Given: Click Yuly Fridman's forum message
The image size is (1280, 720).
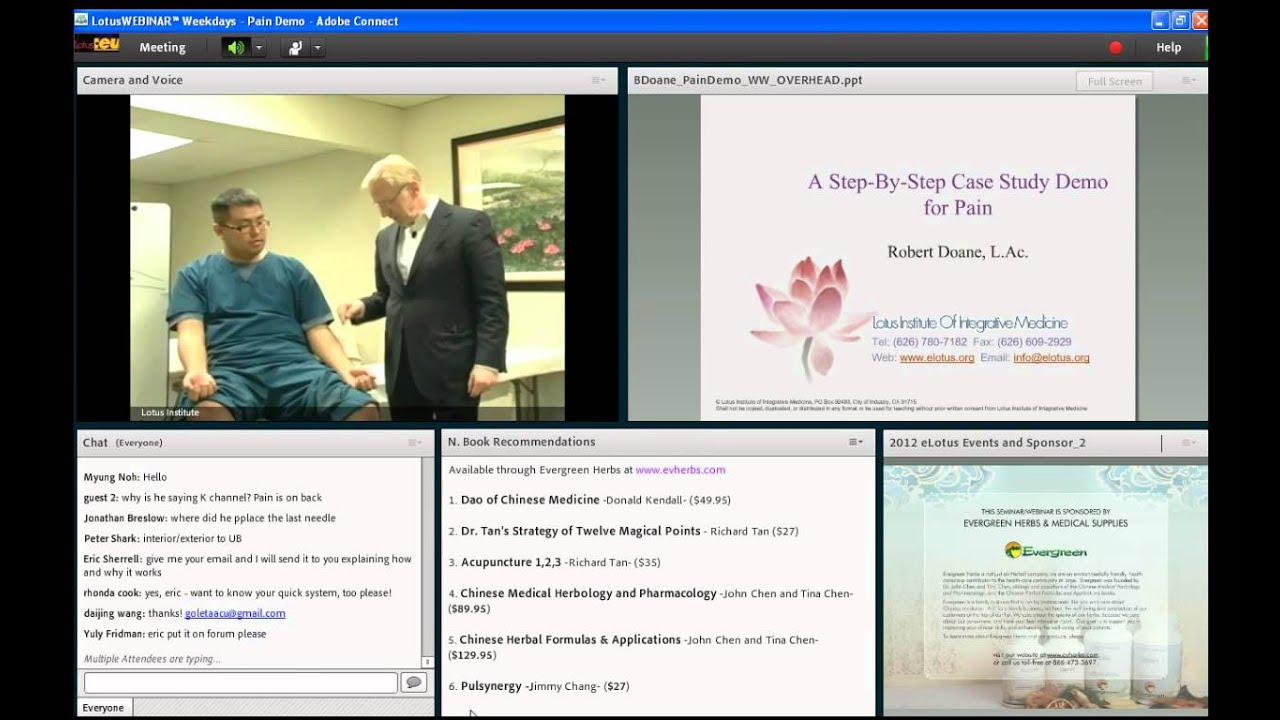Looking at the screenshot, I should click(175, 633).
